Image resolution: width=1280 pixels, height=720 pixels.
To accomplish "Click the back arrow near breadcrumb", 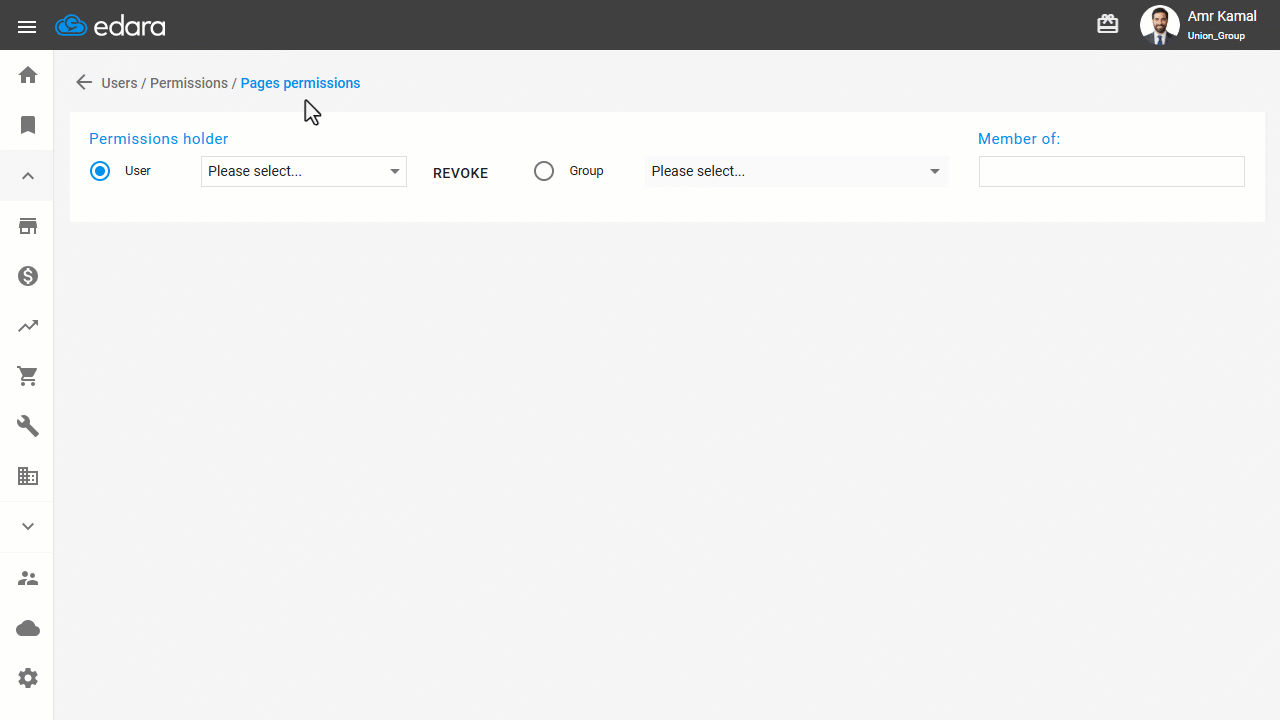I will pyautogui.click(x=84, y=83).
